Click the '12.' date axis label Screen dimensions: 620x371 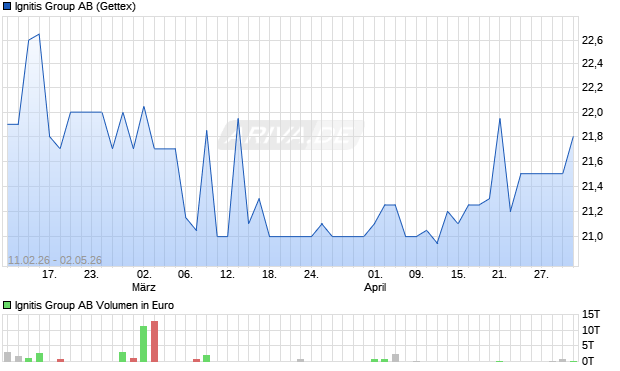[227, 274]
